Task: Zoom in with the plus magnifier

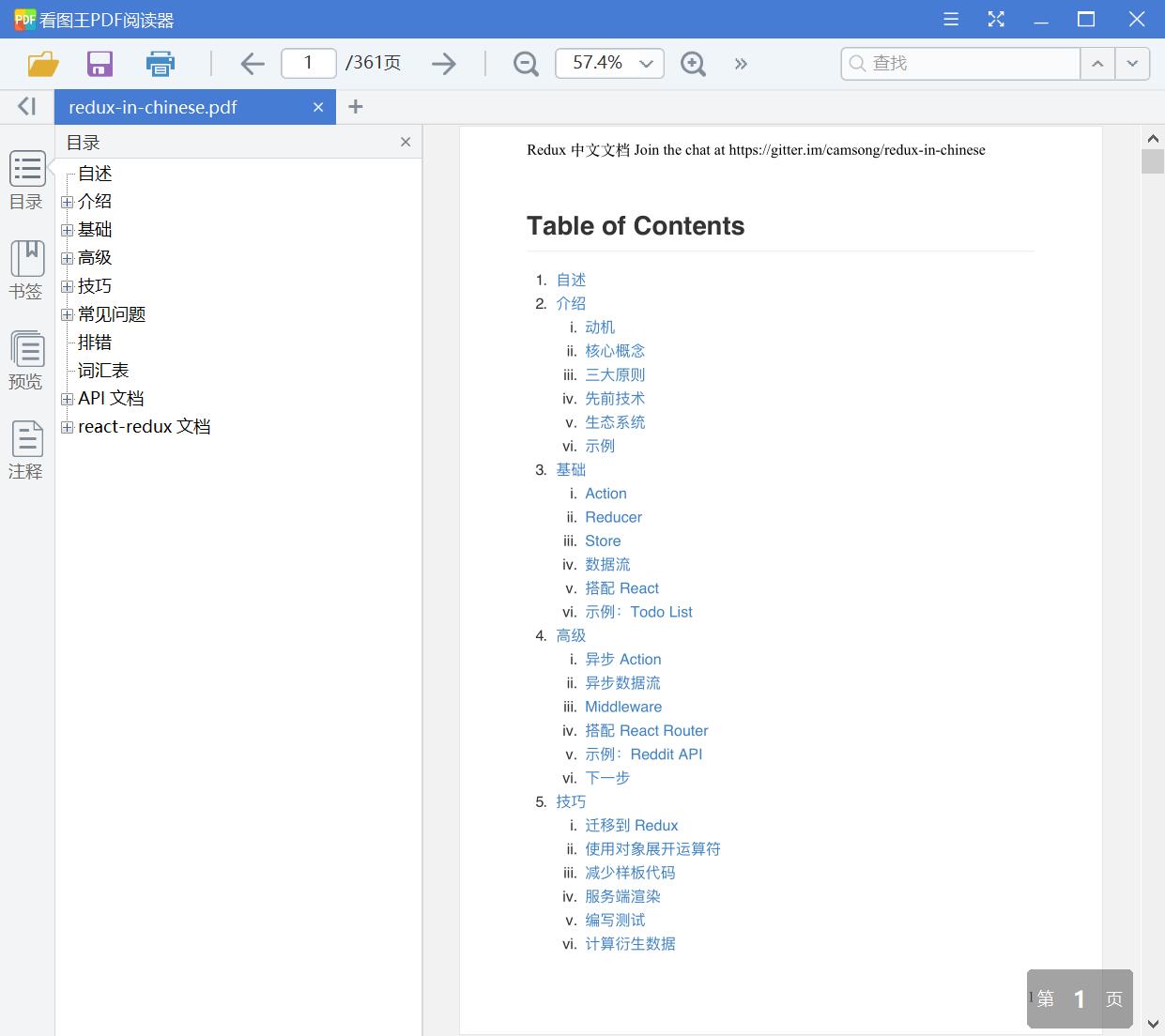Action: 693,64
